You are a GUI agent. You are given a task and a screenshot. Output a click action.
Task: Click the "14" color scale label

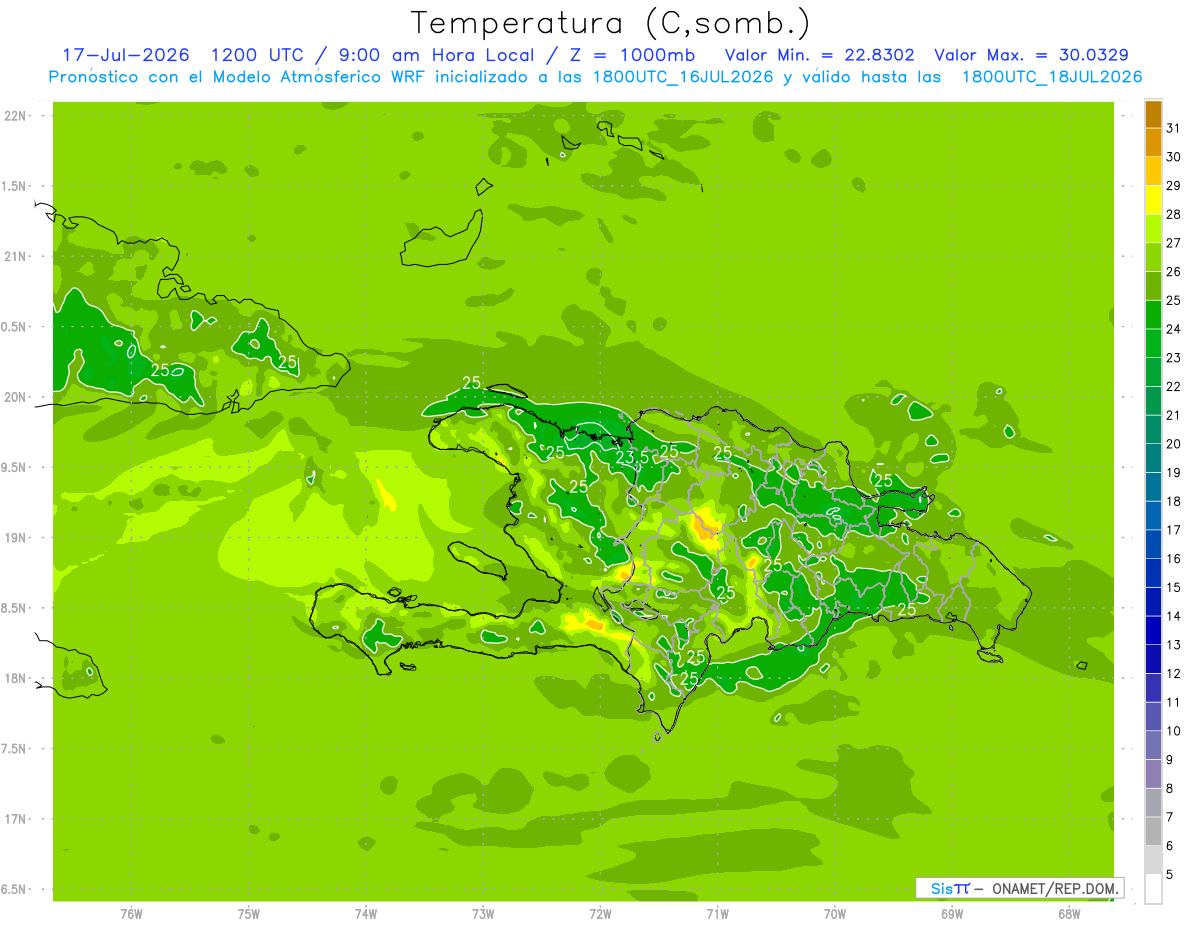[x=1174, y=616]
